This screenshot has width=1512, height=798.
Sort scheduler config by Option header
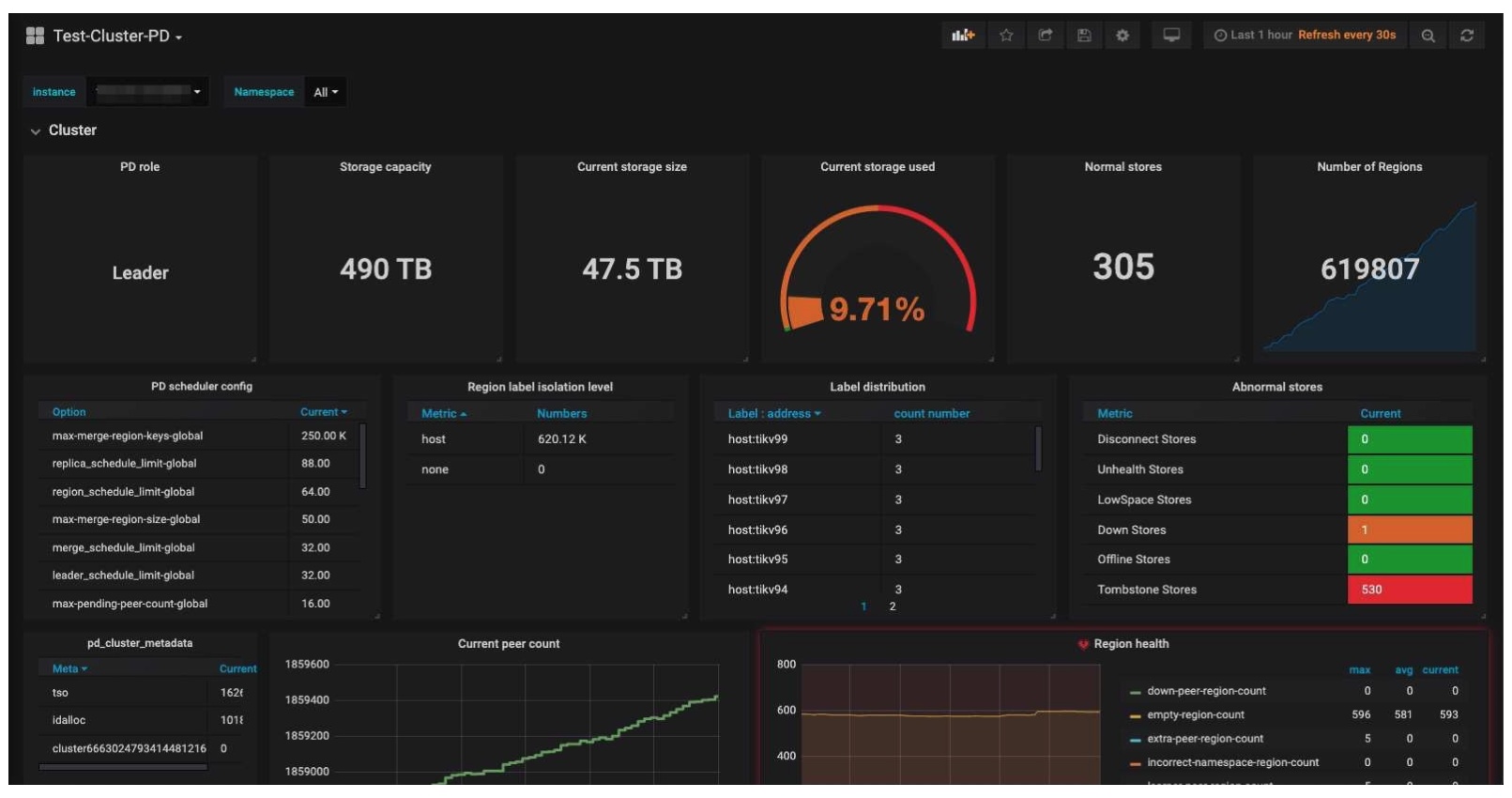69,412
